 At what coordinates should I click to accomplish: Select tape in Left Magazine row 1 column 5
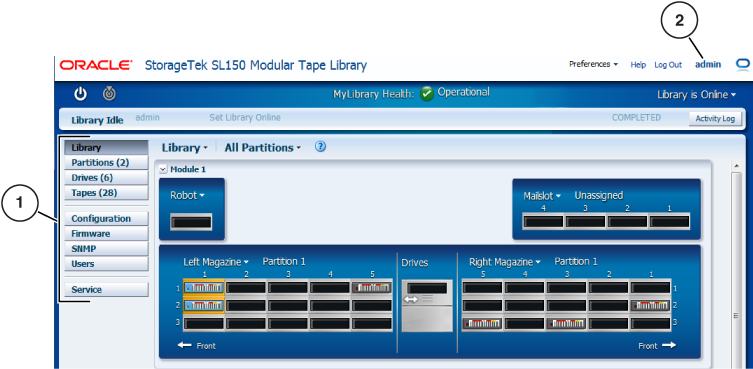click(372, 287)
